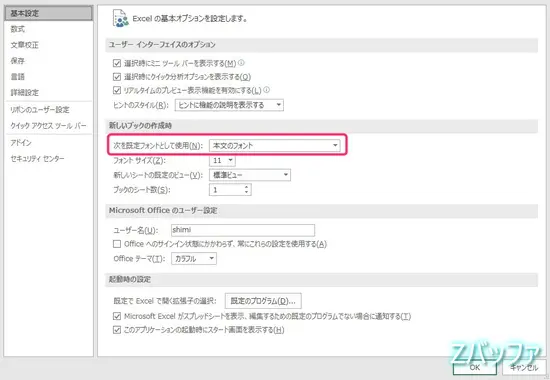Click the OK button

[475, 367]
